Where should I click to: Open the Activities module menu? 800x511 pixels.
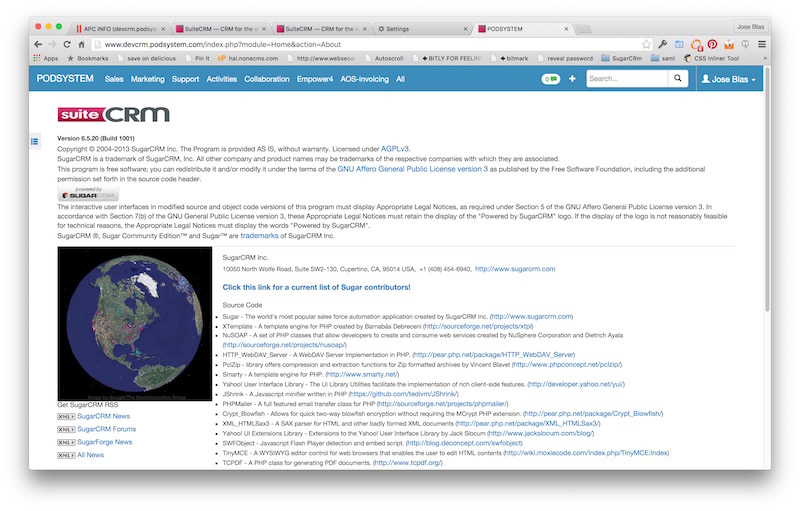tap(221, 79)
